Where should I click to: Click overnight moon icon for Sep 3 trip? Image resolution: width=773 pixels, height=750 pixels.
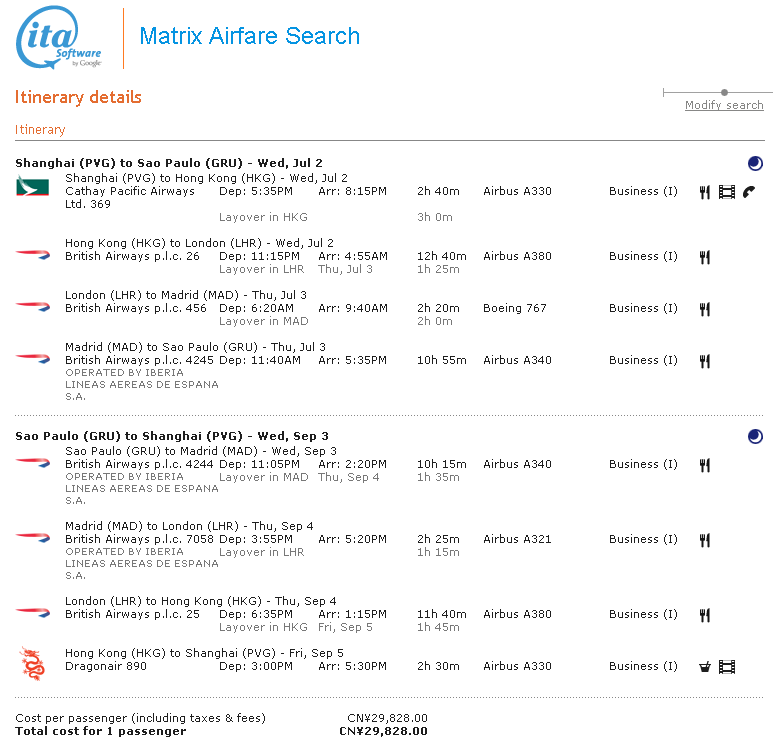coord(755,436)
